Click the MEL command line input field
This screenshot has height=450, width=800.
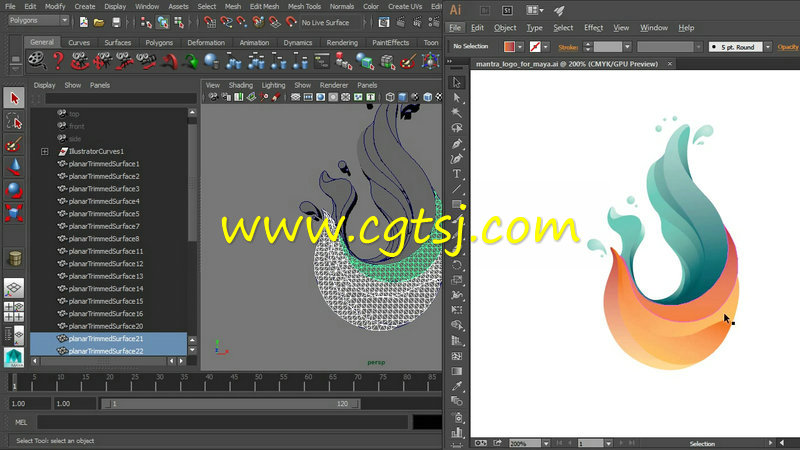pyautogui.click(x=223, y=422)
